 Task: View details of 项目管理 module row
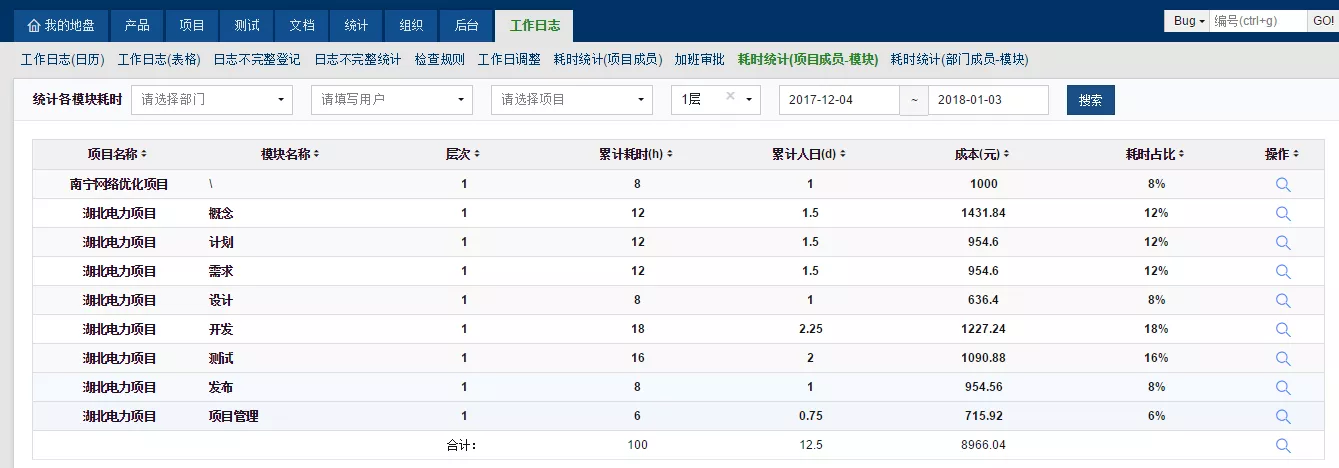click(x=1283, y=416)
